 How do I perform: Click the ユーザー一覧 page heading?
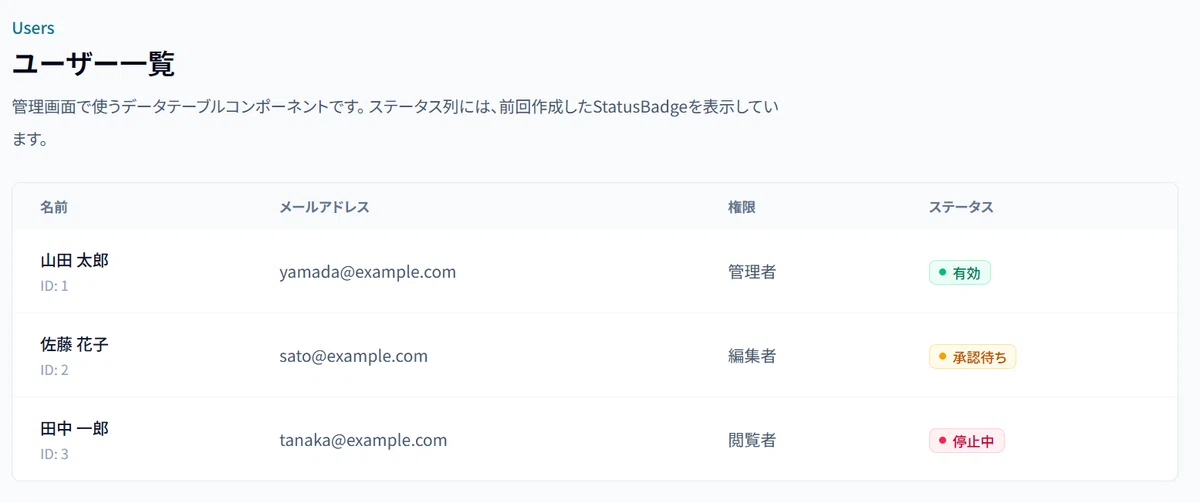[93, 65]
